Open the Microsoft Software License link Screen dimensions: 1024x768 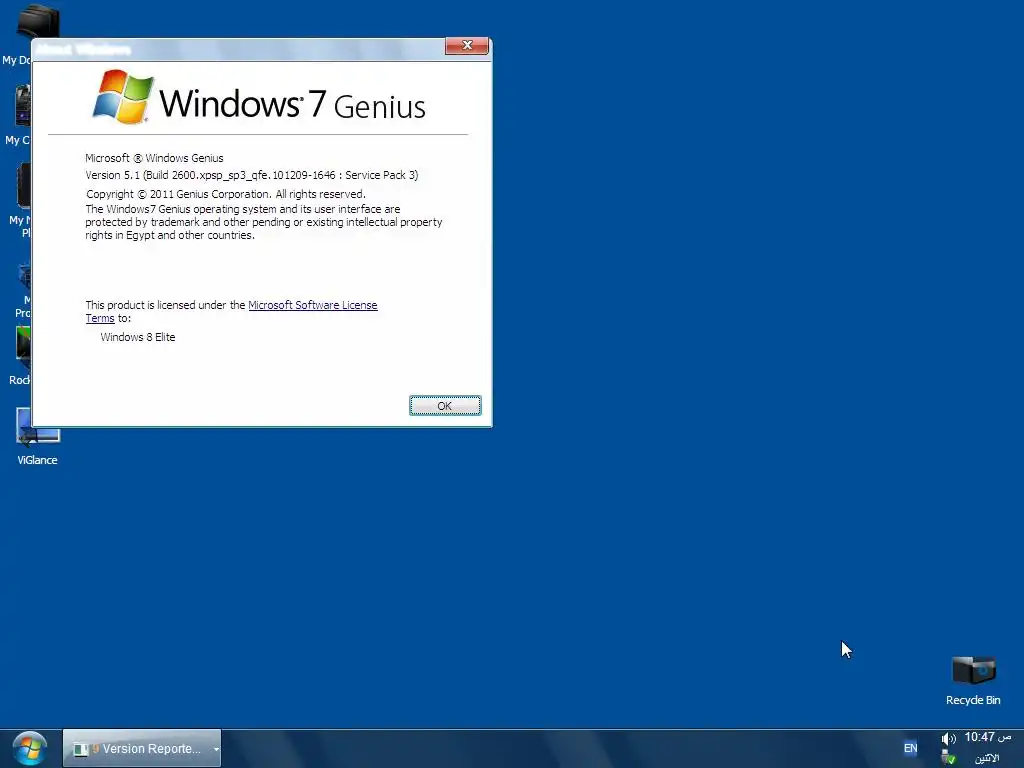tap(313, 305)
